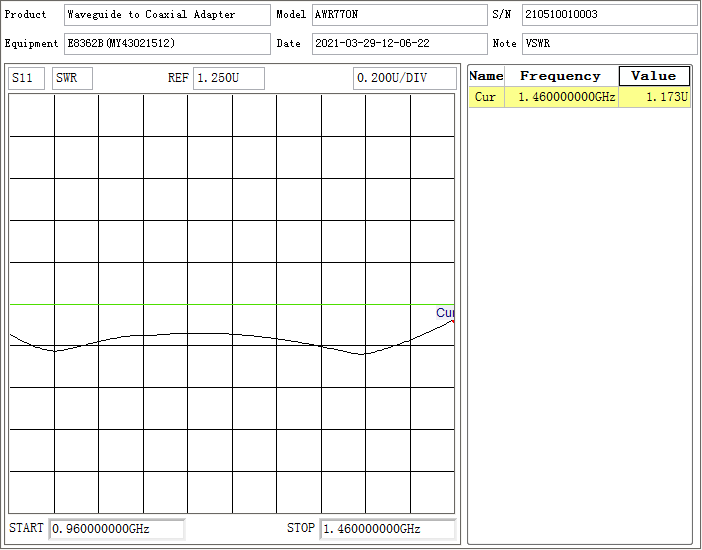Click the SWR format box
702x550 pixels.
(72, 79)
